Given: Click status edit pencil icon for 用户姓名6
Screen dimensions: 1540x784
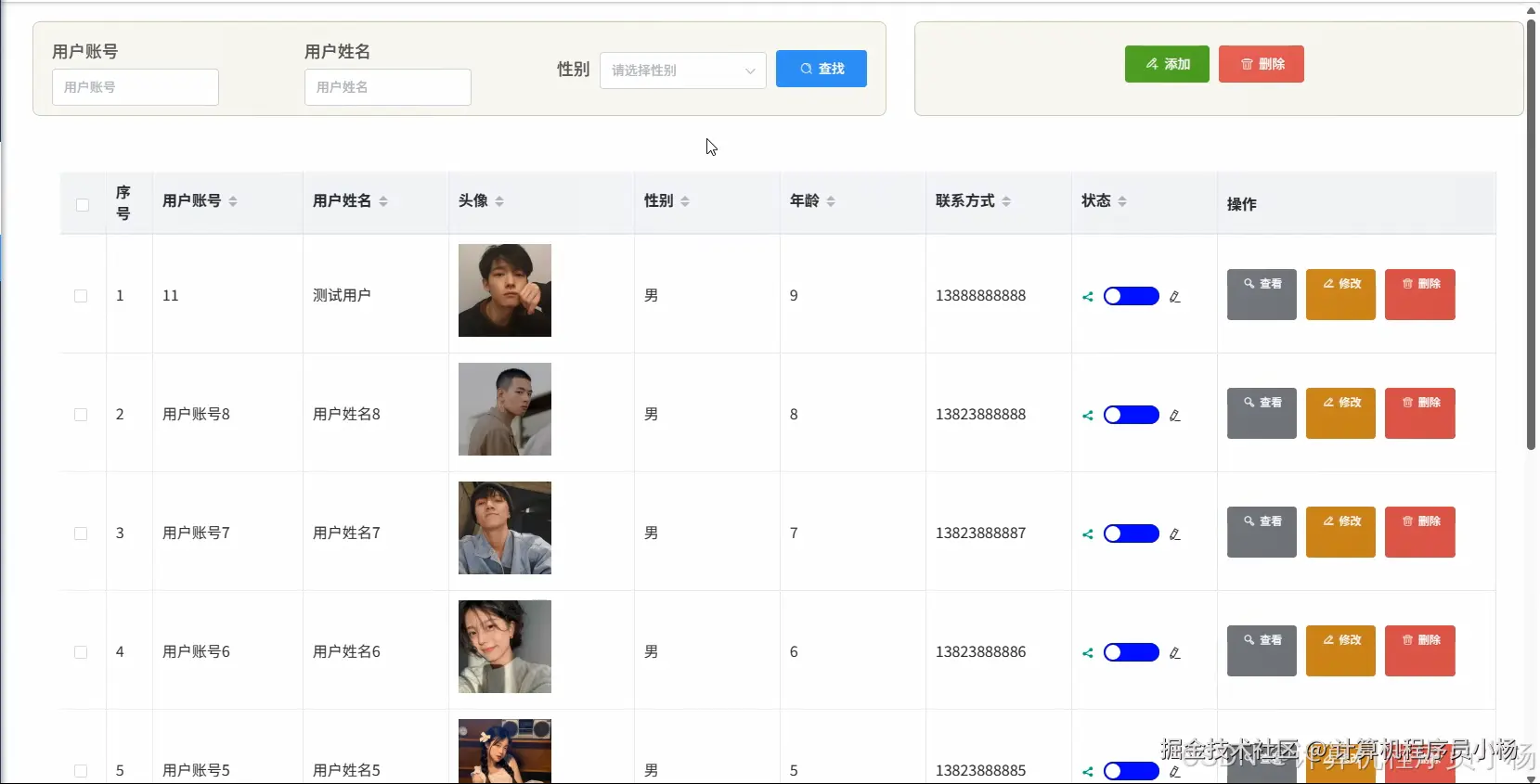Looking at the screenshot, I should click(1175, 653).
